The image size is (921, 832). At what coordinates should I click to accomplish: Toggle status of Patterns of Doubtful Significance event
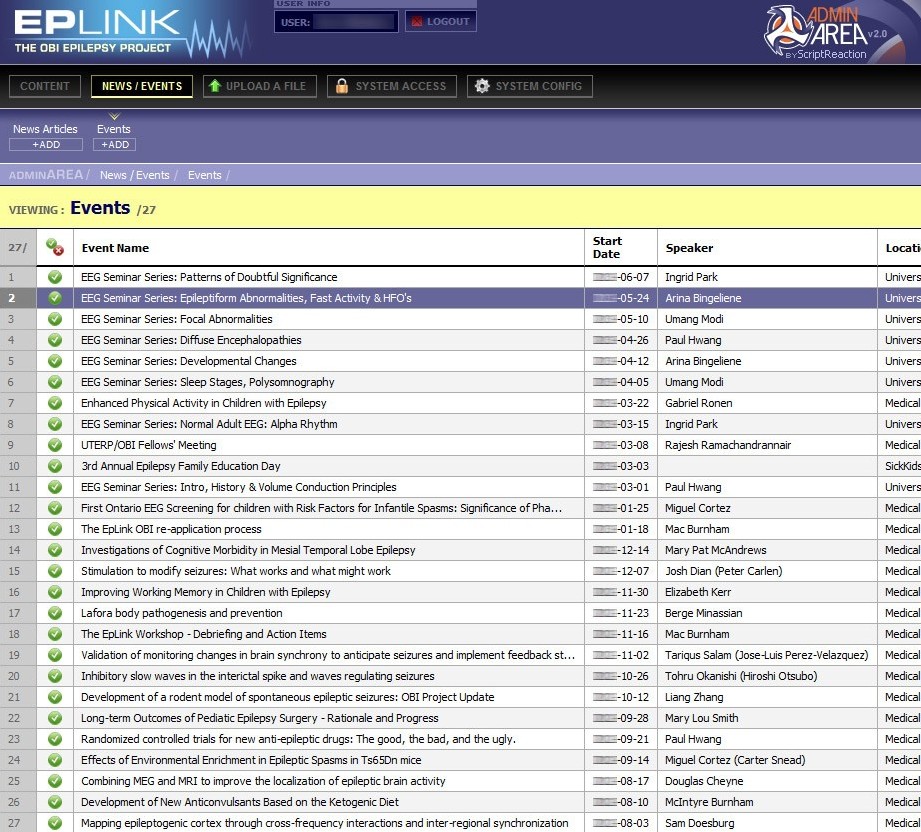pyautogui.click(x=55, y=277)
